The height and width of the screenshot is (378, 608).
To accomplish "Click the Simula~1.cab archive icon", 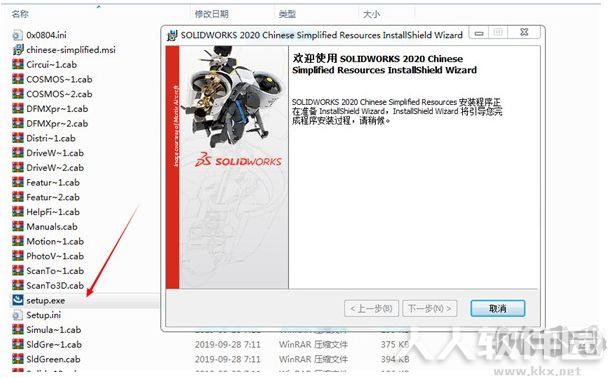I will 17,330.
